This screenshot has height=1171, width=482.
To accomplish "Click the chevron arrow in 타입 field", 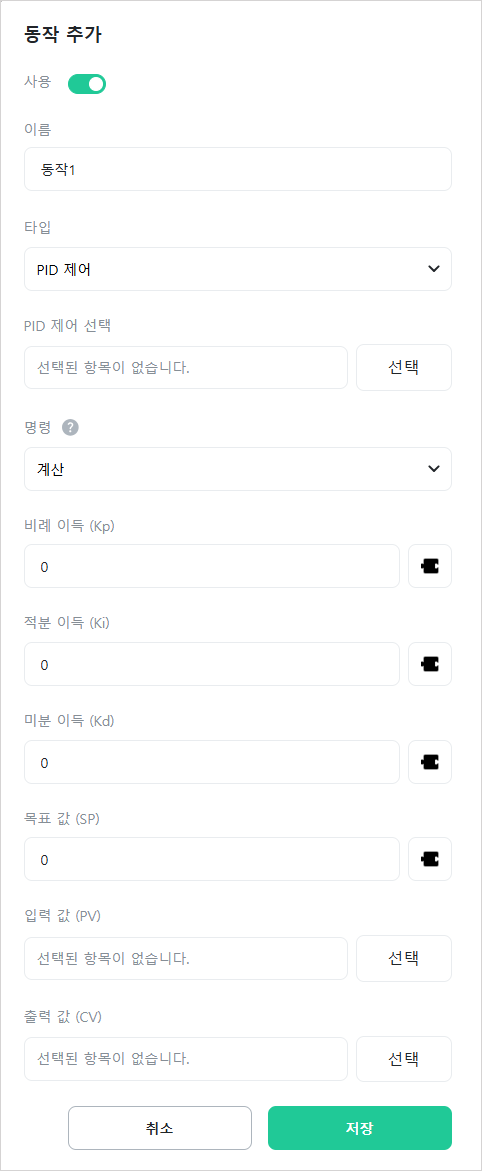I will coord(433,269).
